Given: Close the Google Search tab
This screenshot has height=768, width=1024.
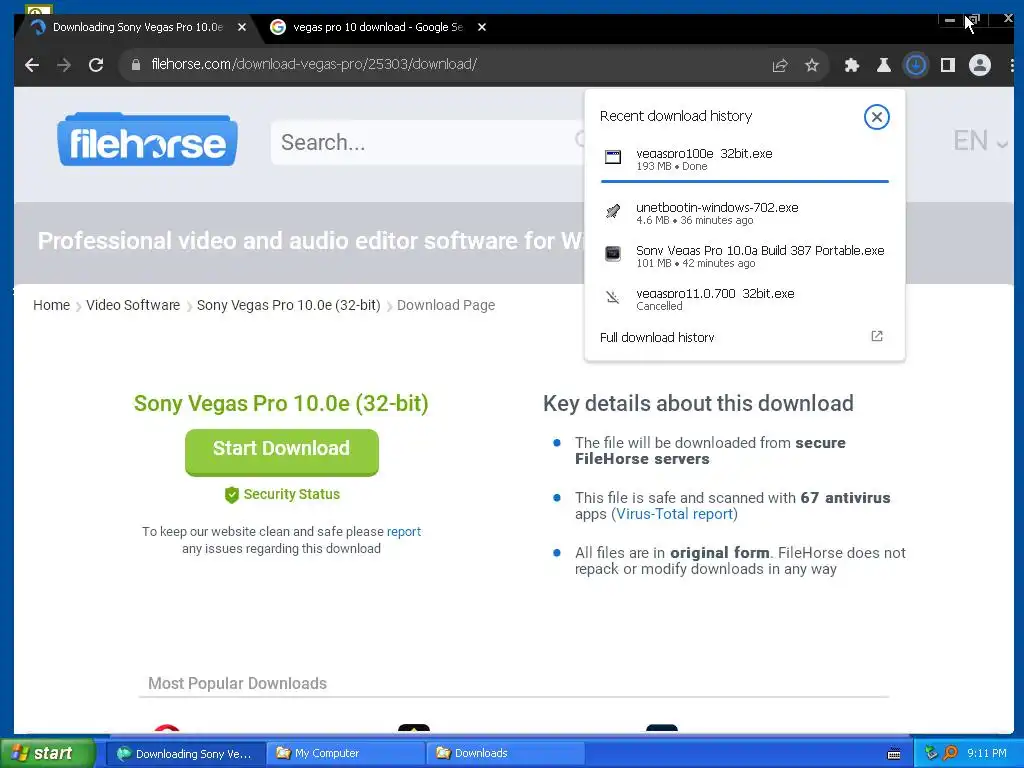Looking at the screenshot, I should [x=482, y=27].
